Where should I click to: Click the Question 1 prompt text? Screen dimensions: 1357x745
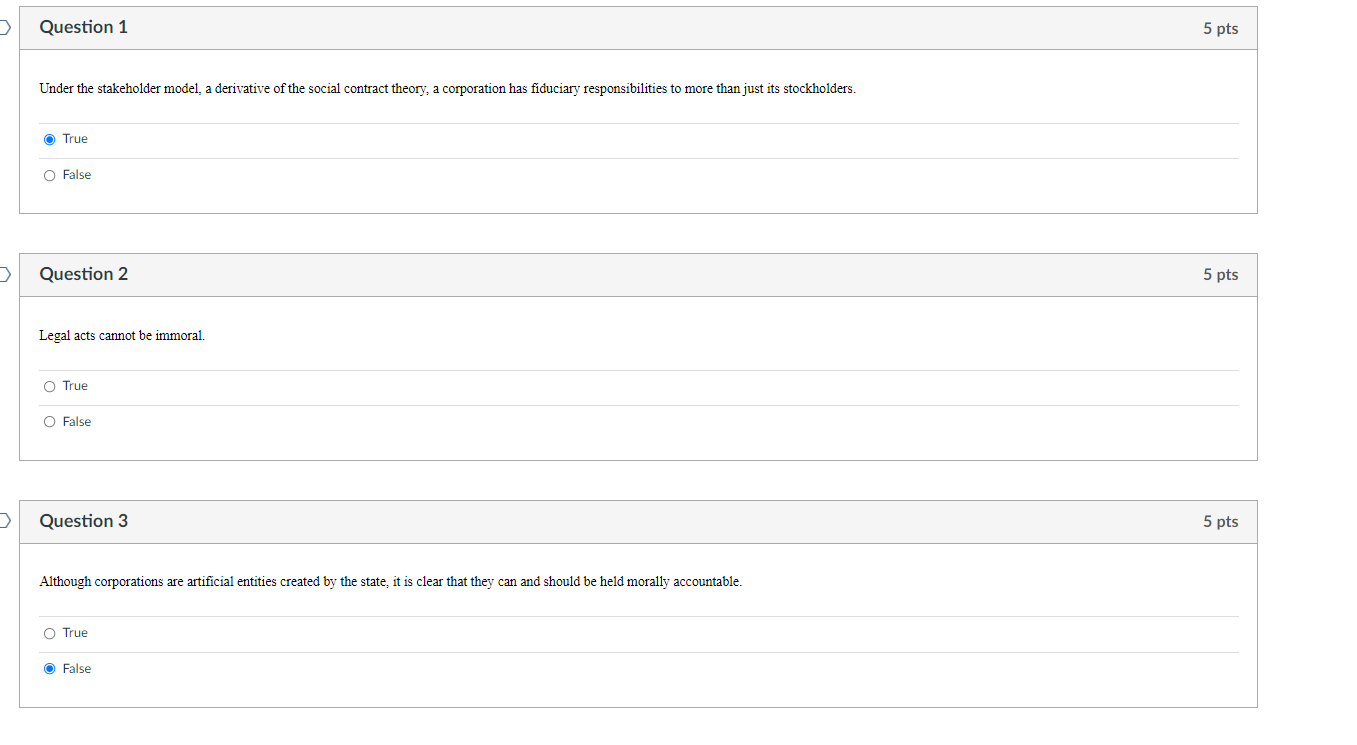click(447, 88)
